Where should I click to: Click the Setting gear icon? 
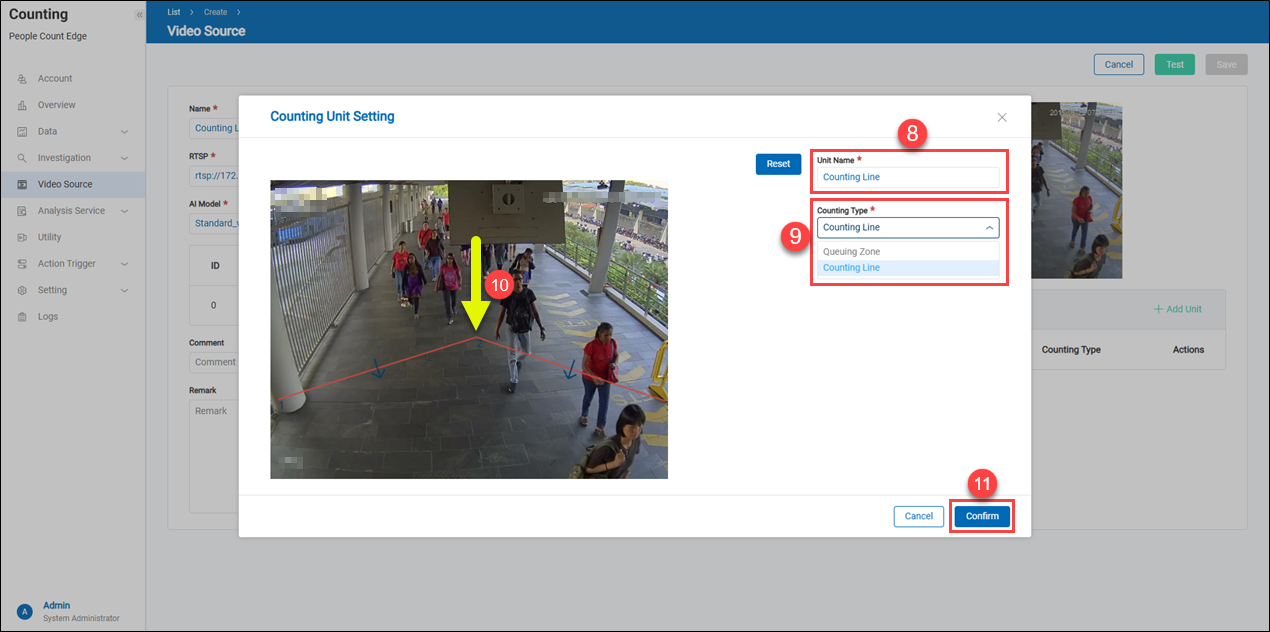click(22, 290)
